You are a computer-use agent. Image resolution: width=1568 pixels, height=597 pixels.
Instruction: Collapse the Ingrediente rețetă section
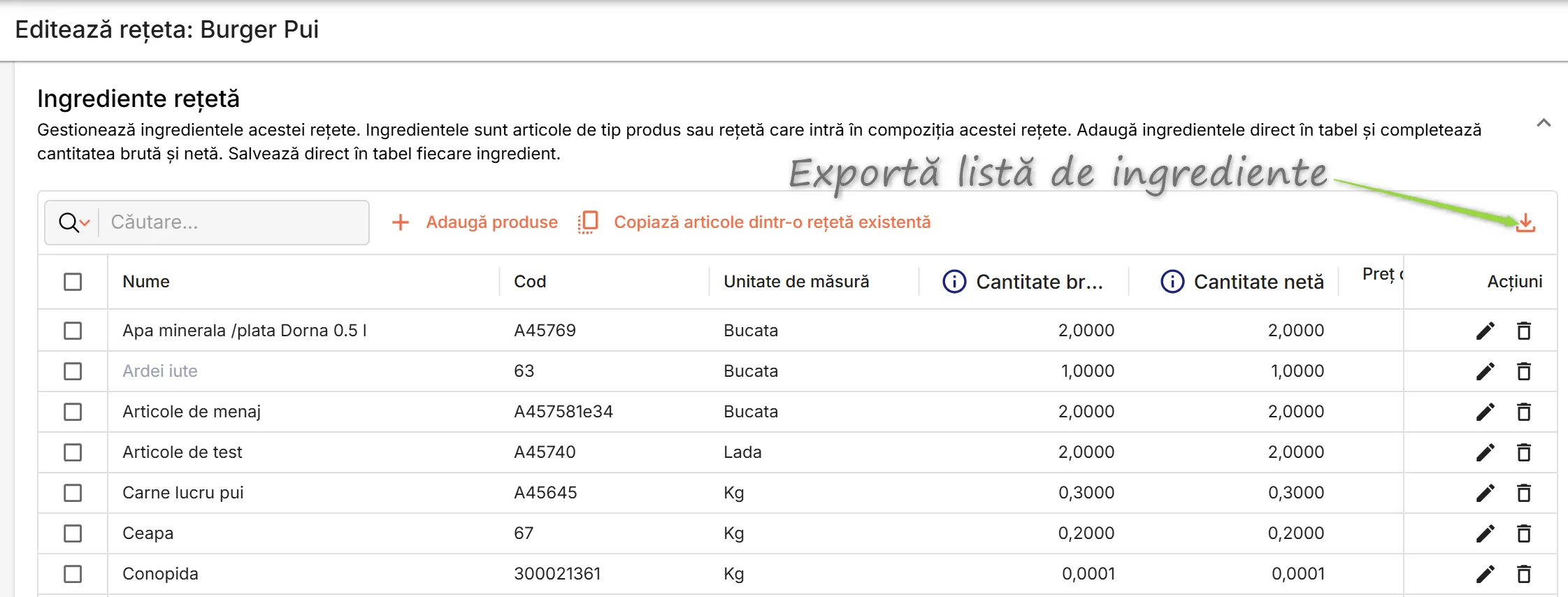pos(1544,123)
